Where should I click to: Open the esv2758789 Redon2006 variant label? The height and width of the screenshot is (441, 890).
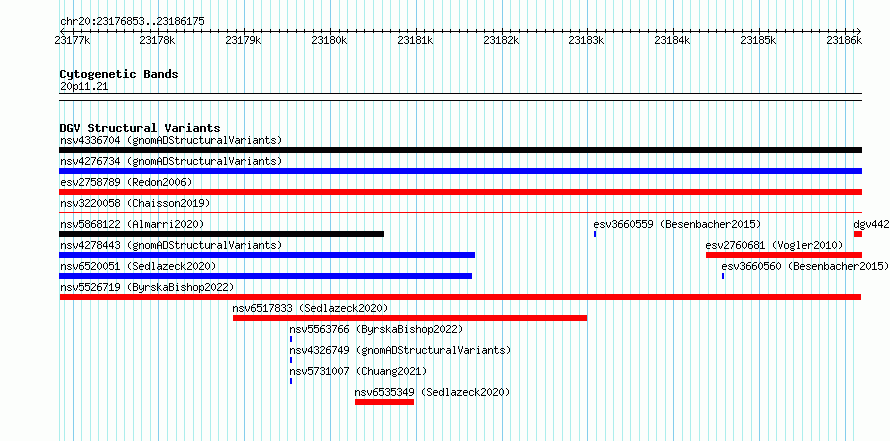pyautogui.click(x=126, y=182)
